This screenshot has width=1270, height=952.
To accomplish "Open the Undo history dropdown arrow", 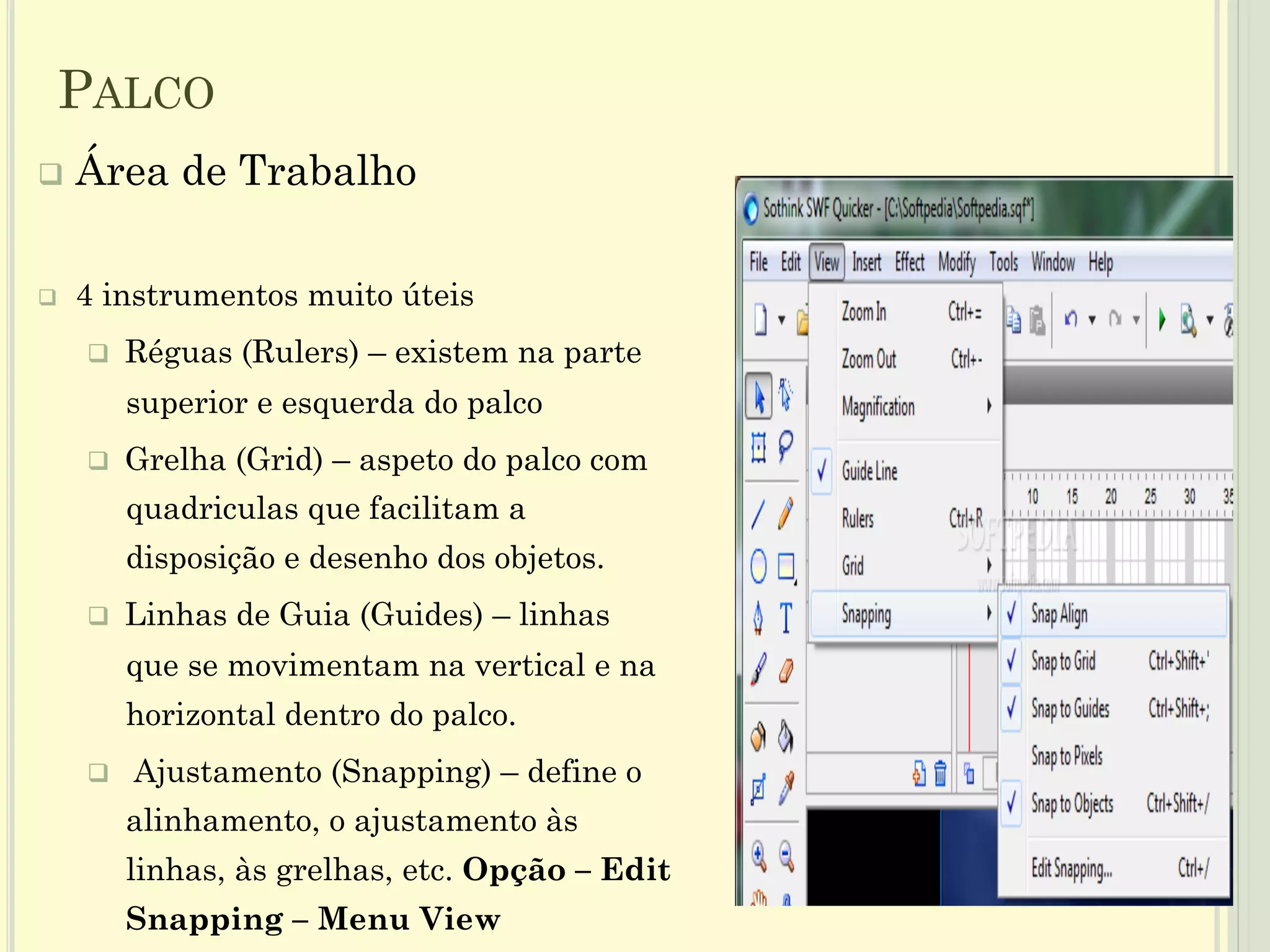I will click(x=1092, y=320).
